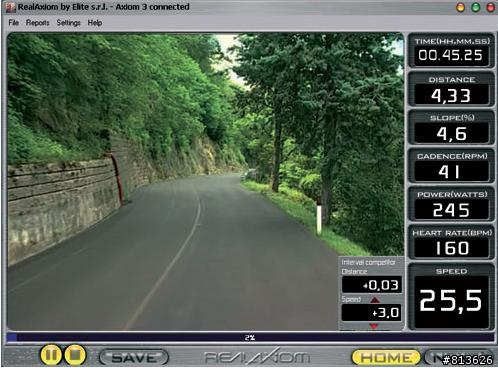Click the course progress bar showing 2%
This screenshot has height=368, width=498.
click(x=250, y=337)
